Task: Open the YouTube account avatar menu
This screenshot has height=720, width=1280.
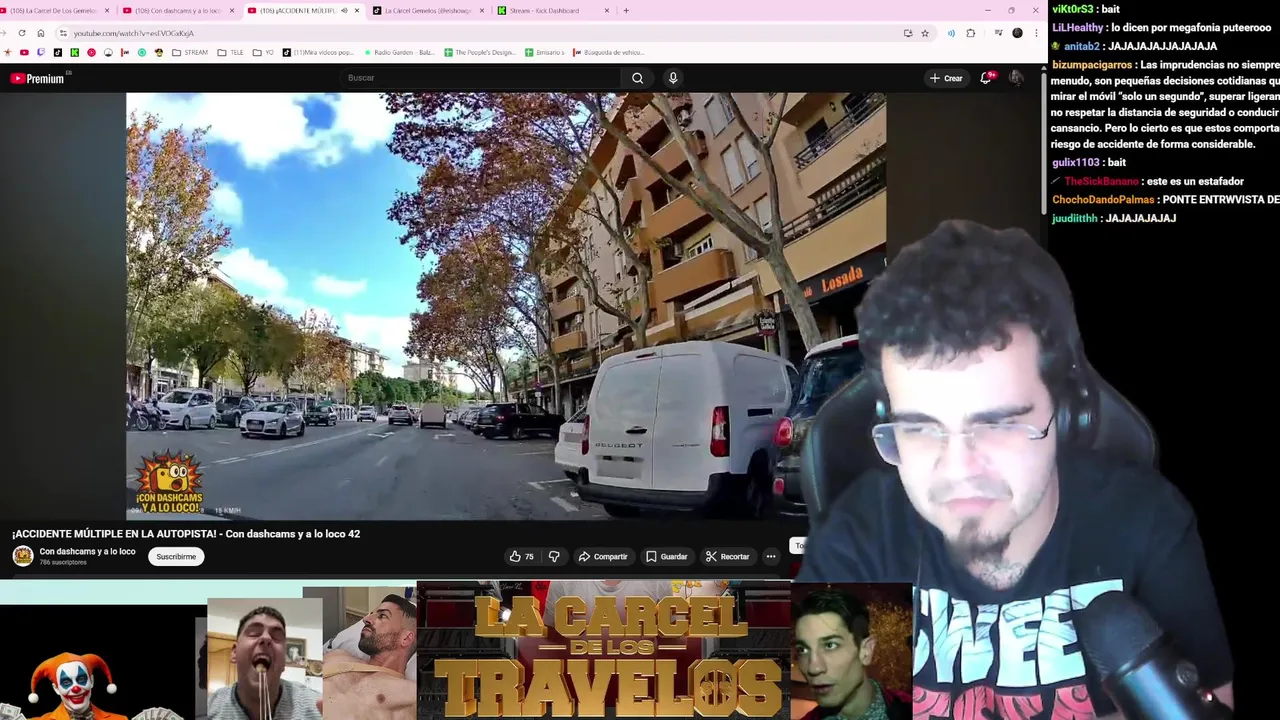Action: coord(1016,78)
